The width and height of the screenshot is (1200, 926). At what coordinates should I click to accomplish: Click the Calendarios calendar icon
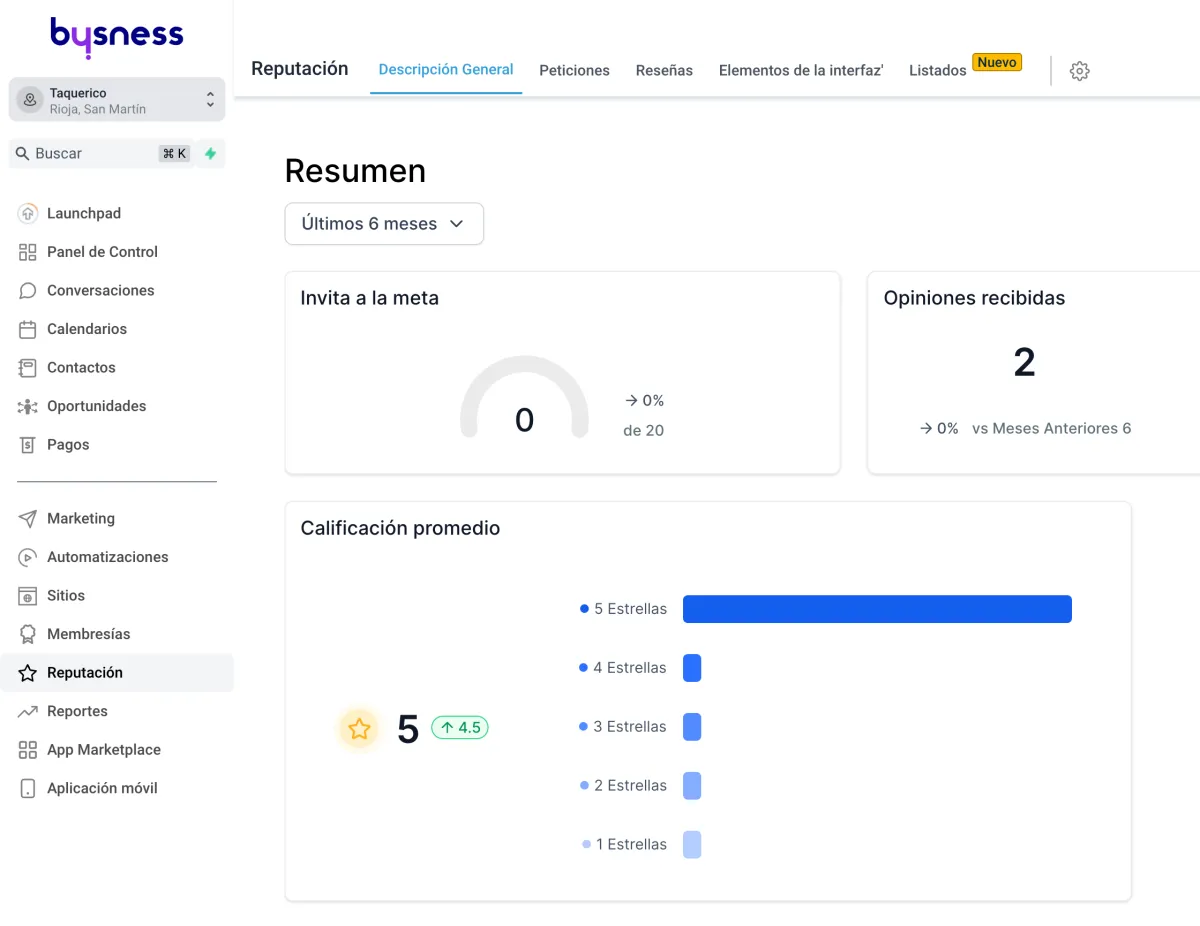(x=28, y=329)
